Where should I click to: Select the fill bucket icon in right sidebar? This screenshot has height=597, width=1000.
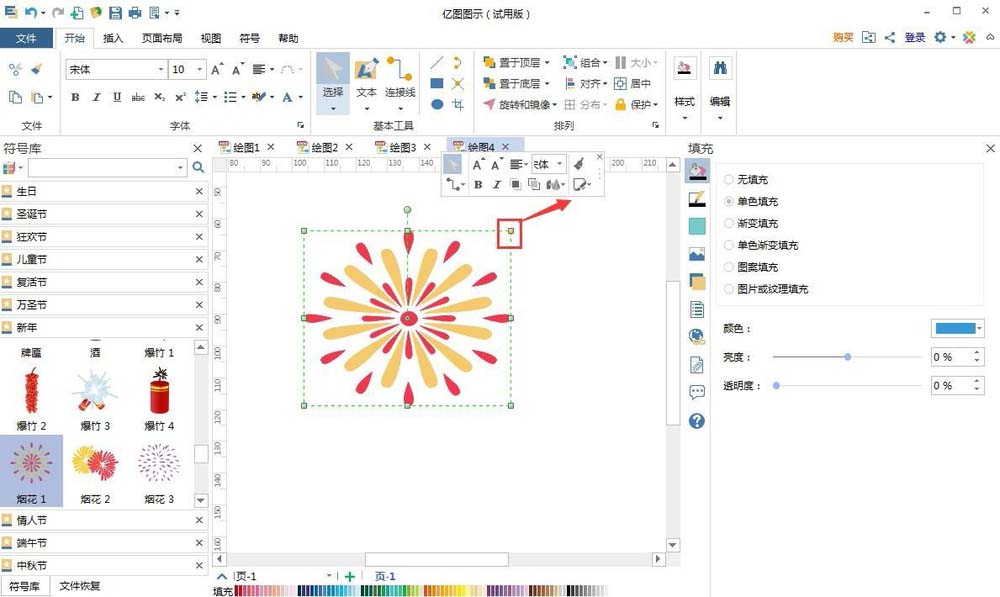[697, 170]
